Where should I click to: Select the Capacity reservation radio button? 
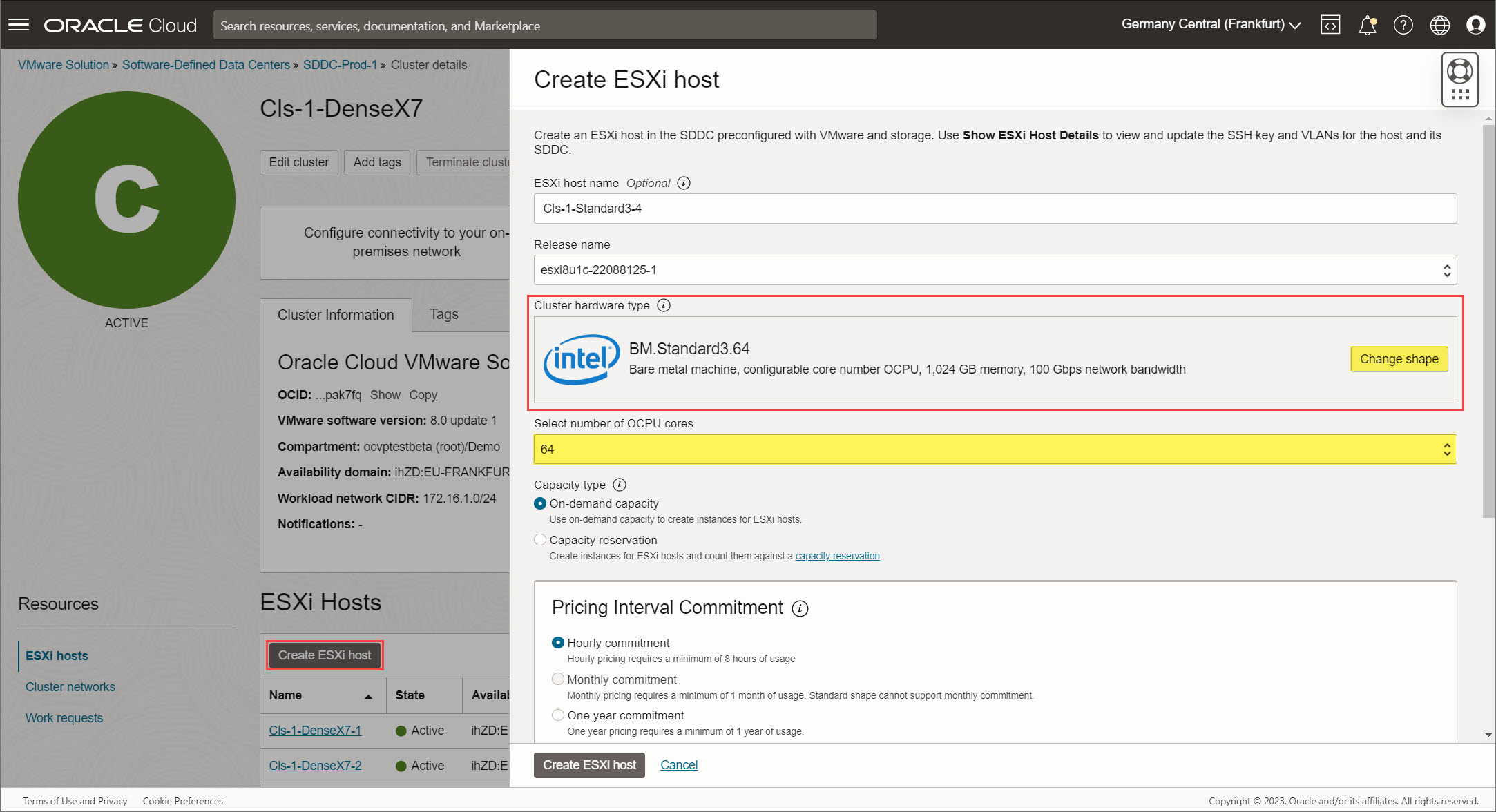(539, 539)
